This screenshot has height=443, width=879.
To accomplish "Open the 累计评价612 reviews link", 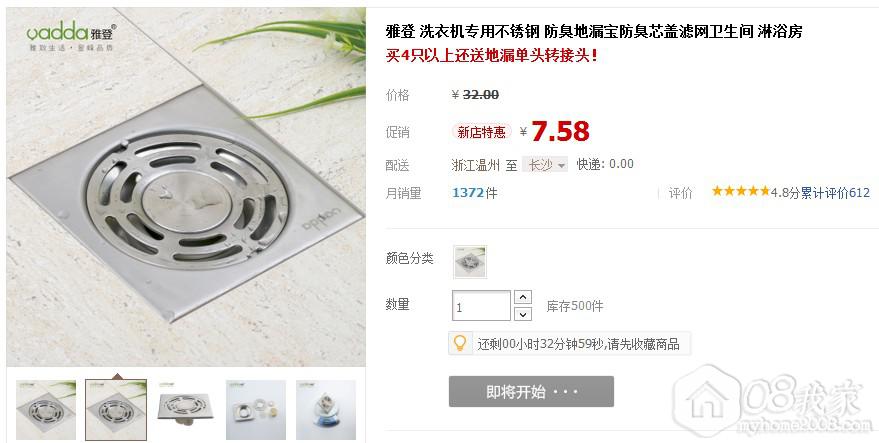I will pyautogui.click(x=835, y=193).
